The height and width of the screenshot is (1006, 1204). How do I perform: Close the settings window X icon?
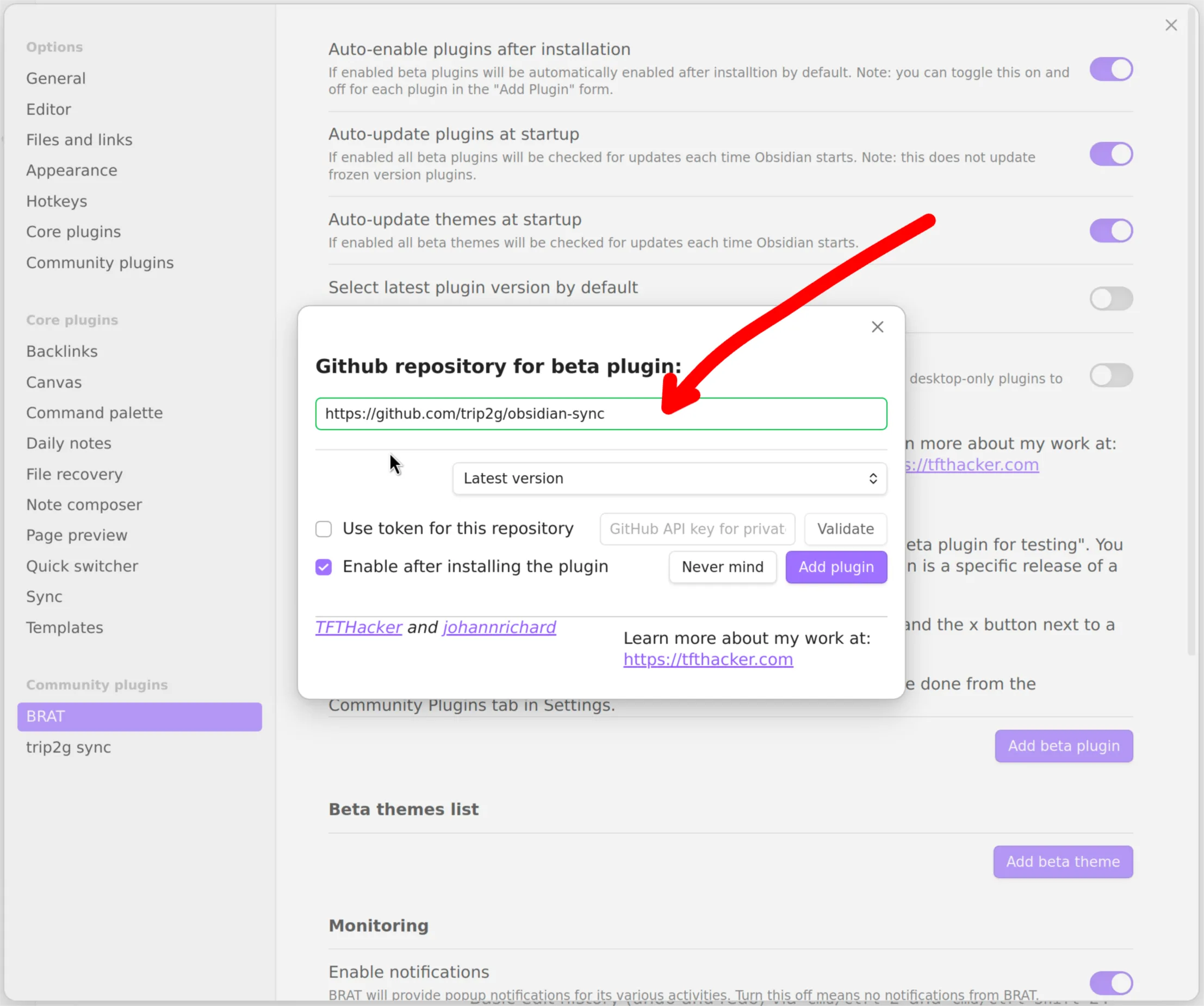pos(1171,25)
